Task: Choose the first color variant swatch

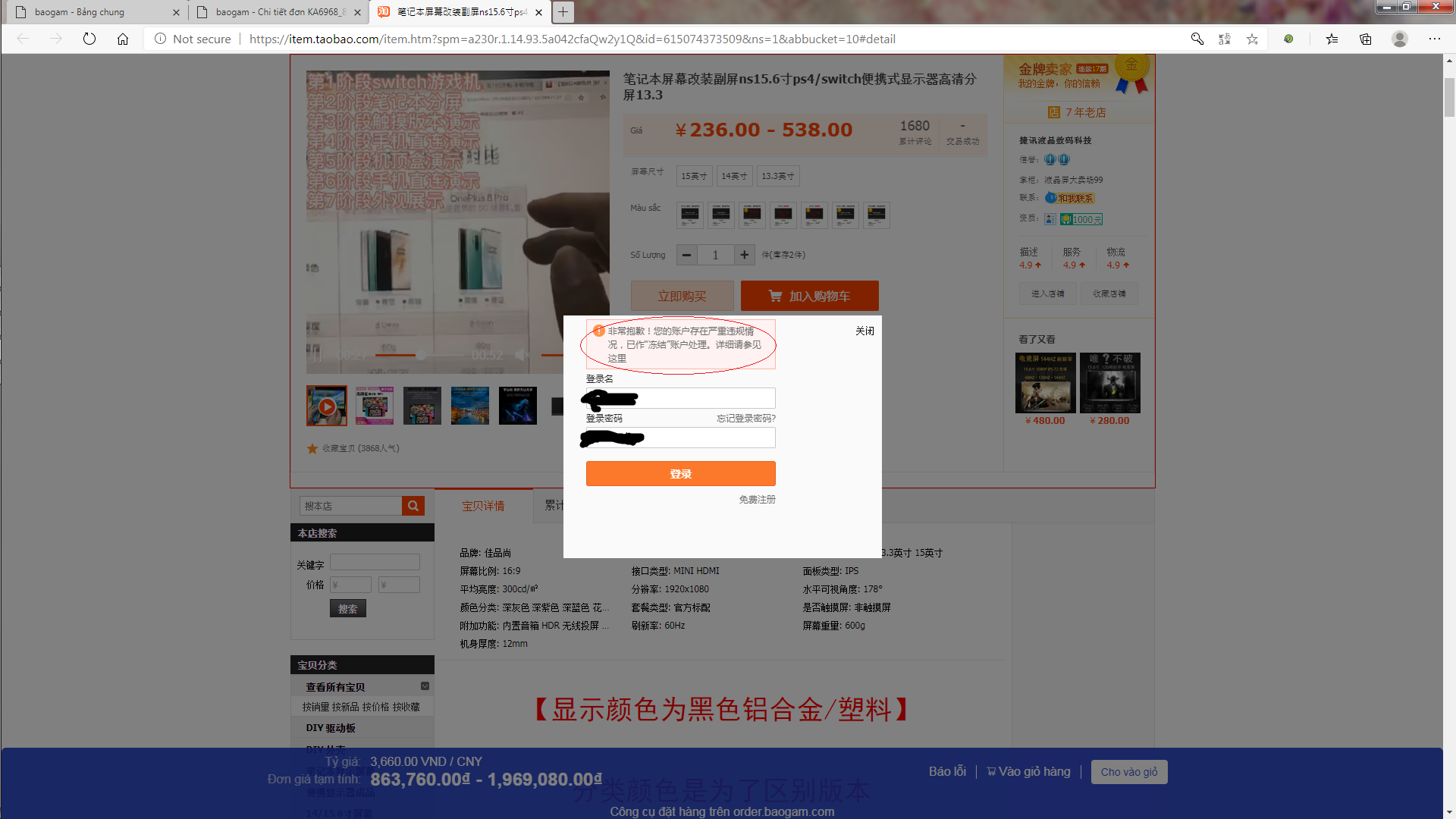Action: coord(690,215)
